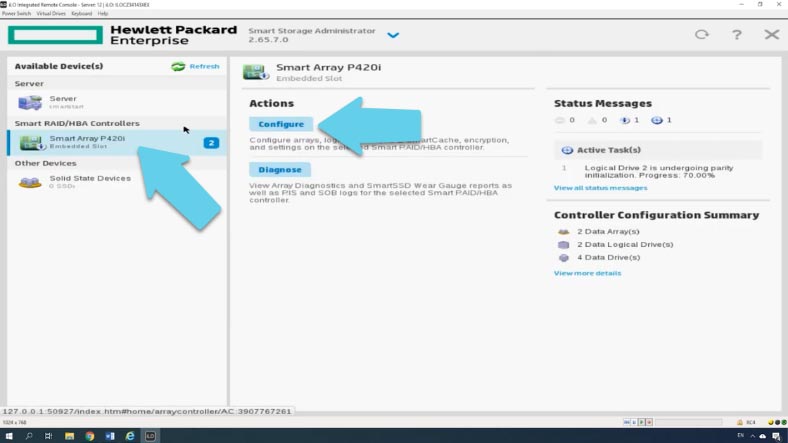
Task: Open the Keyboard menu
Action: (x=81, y=14)
